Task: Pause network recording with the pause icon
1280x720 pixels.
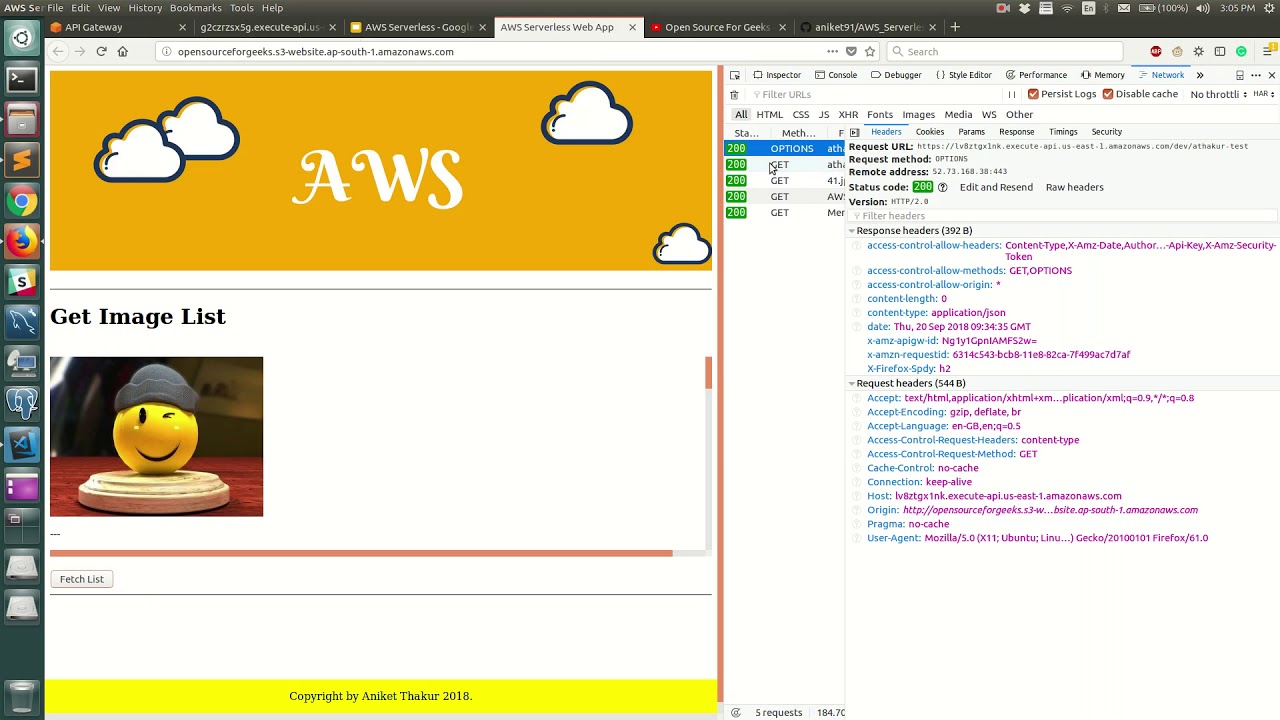Action: pos(1012,95)
